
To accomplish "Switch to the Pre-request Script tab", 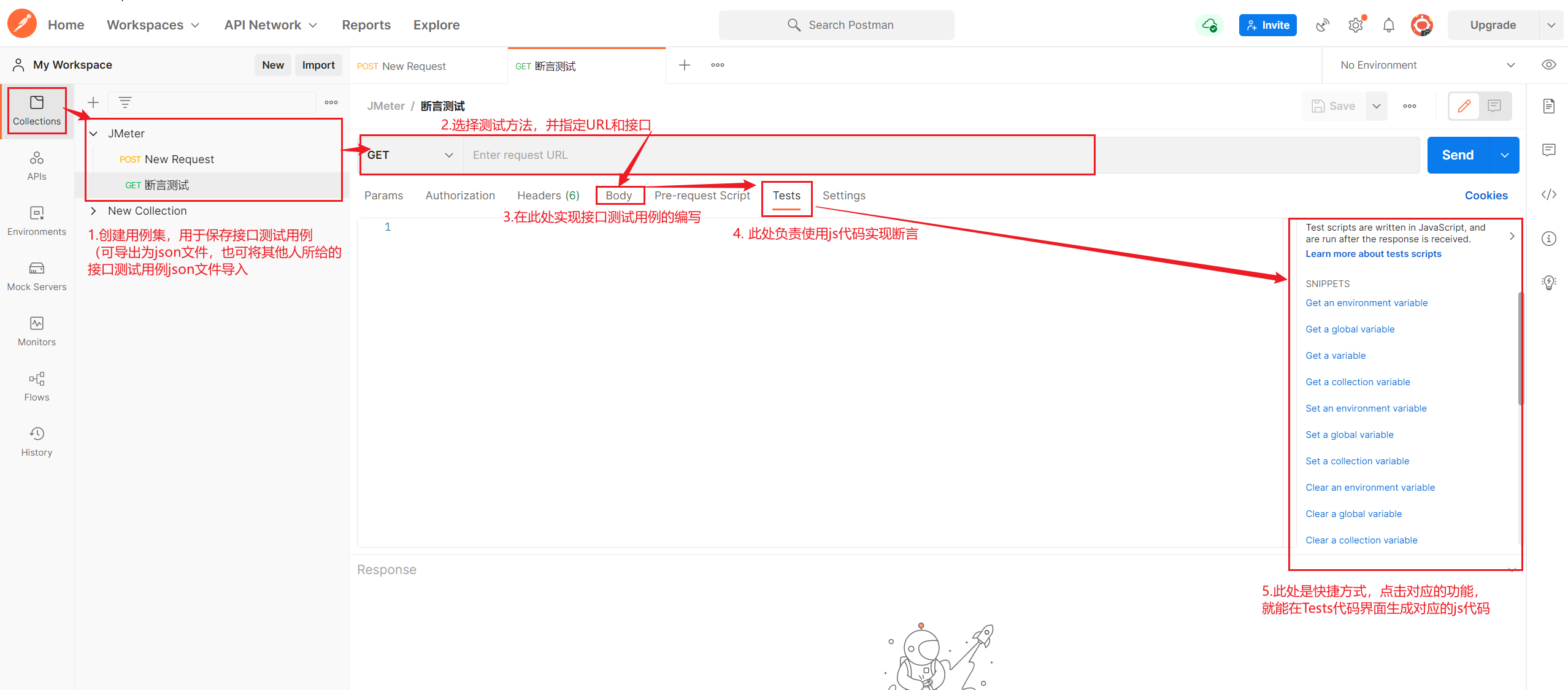I will click(702, 196).
